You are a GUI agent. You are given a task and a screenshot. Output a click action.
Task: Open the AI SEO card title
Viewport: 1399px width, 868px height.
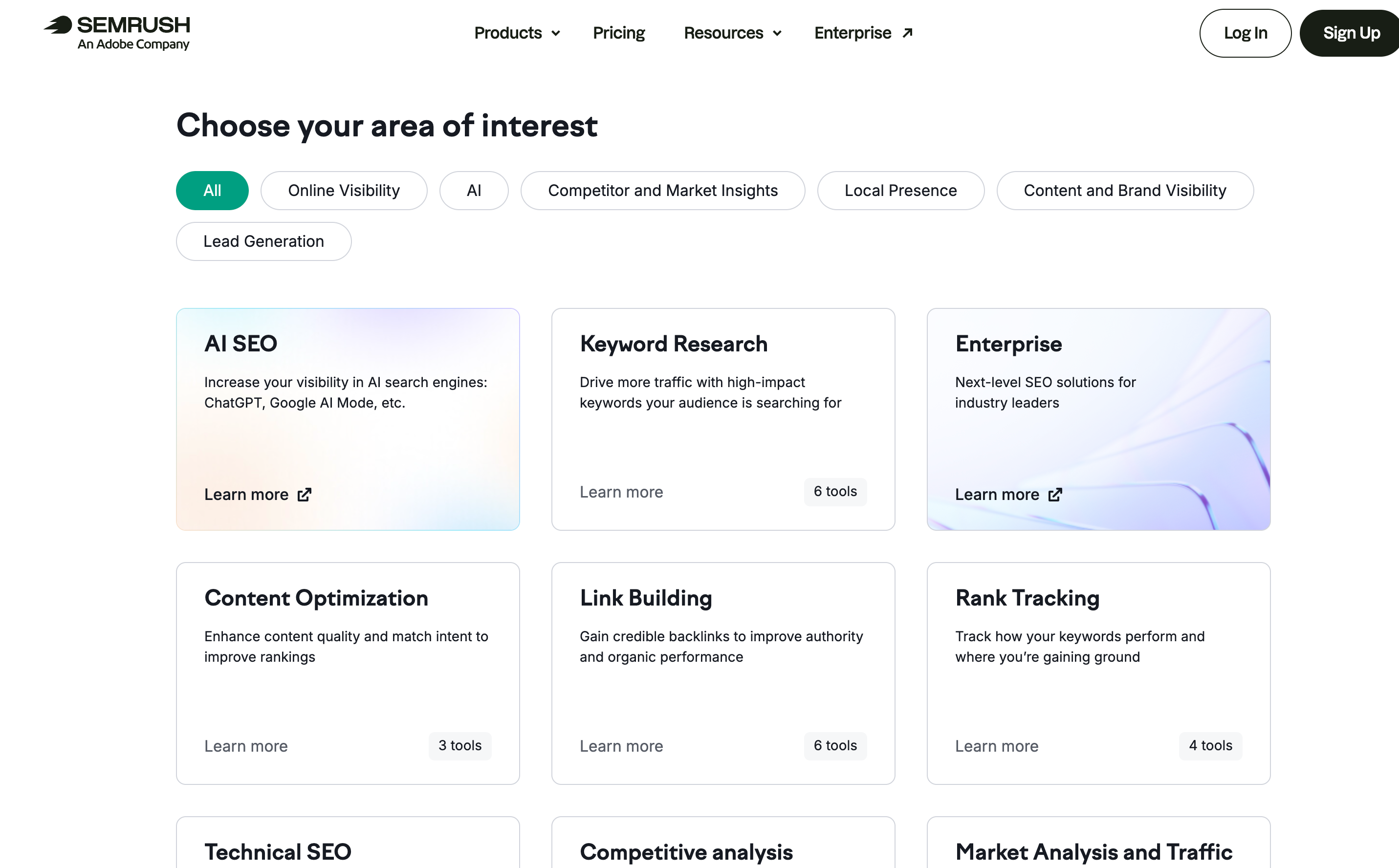[240, 343]
